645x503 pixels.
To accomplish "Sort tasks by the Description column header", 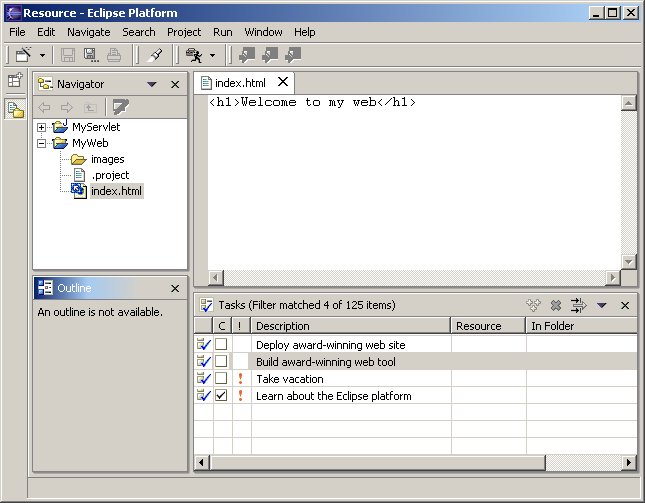I will tap(350, 326).
